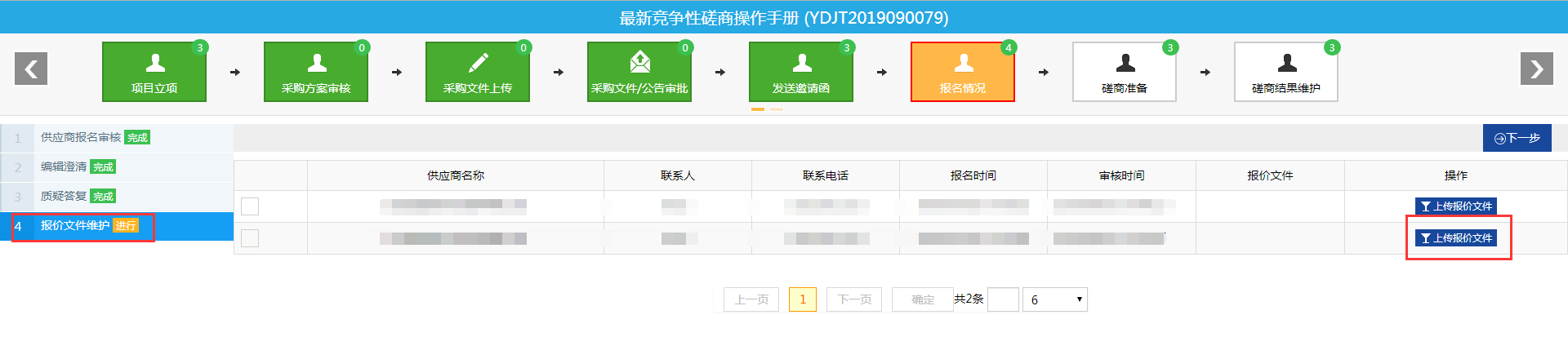Viewport: 1568px width, 337px height.
Task: Select the 采购文件上传 pencil step icon
Action: point(478,72)
